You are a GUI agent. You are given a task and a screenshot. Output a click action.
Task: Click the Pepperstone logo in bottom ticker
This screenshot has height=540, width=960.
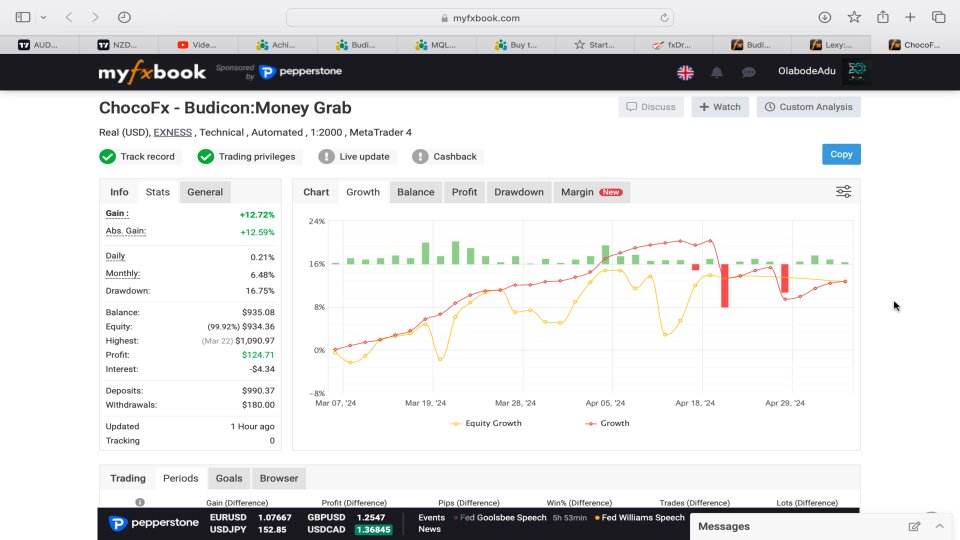(x=154, y=523)
